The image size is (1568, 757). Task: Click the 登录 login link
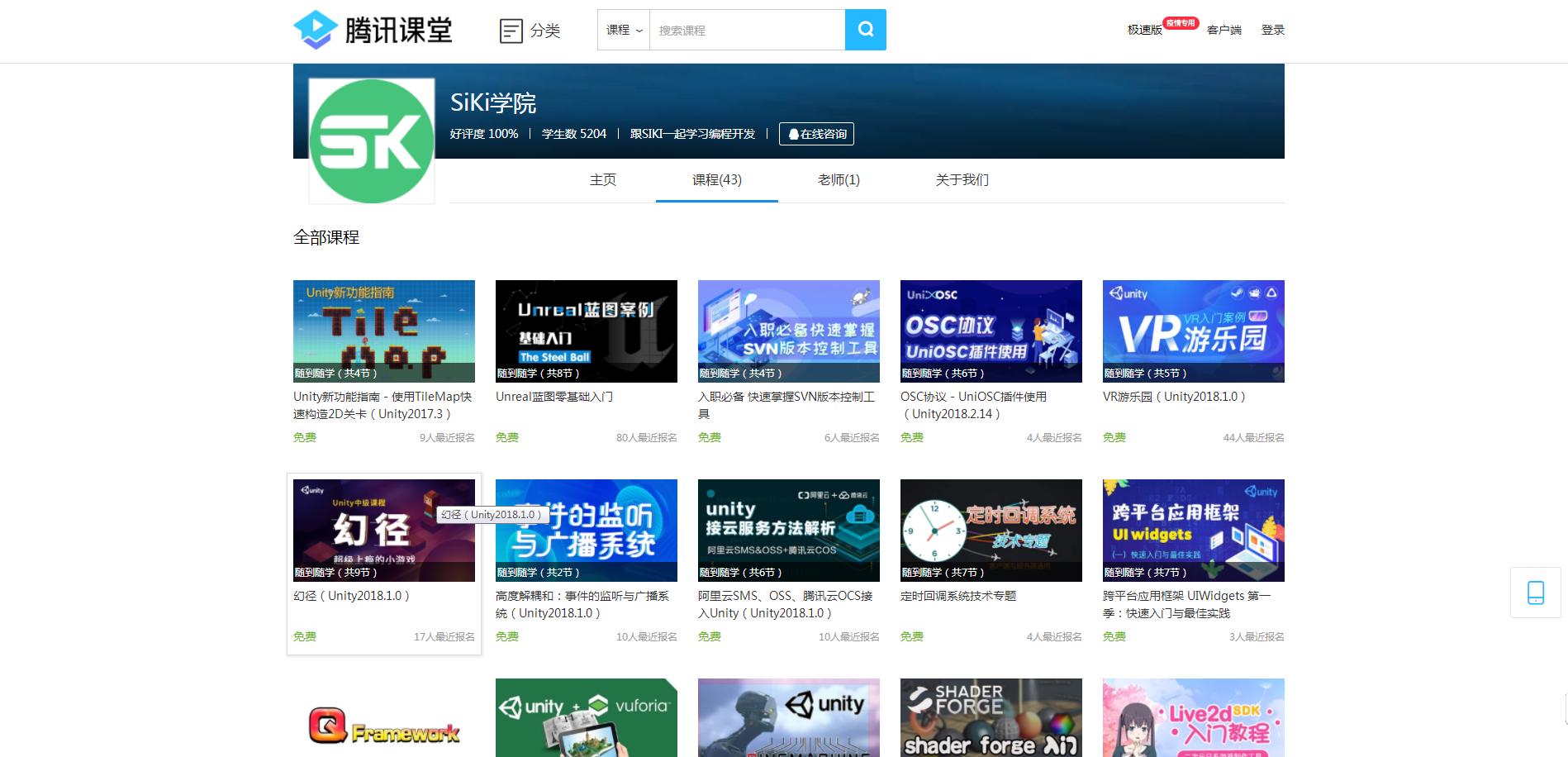(x=1273, y=30)
